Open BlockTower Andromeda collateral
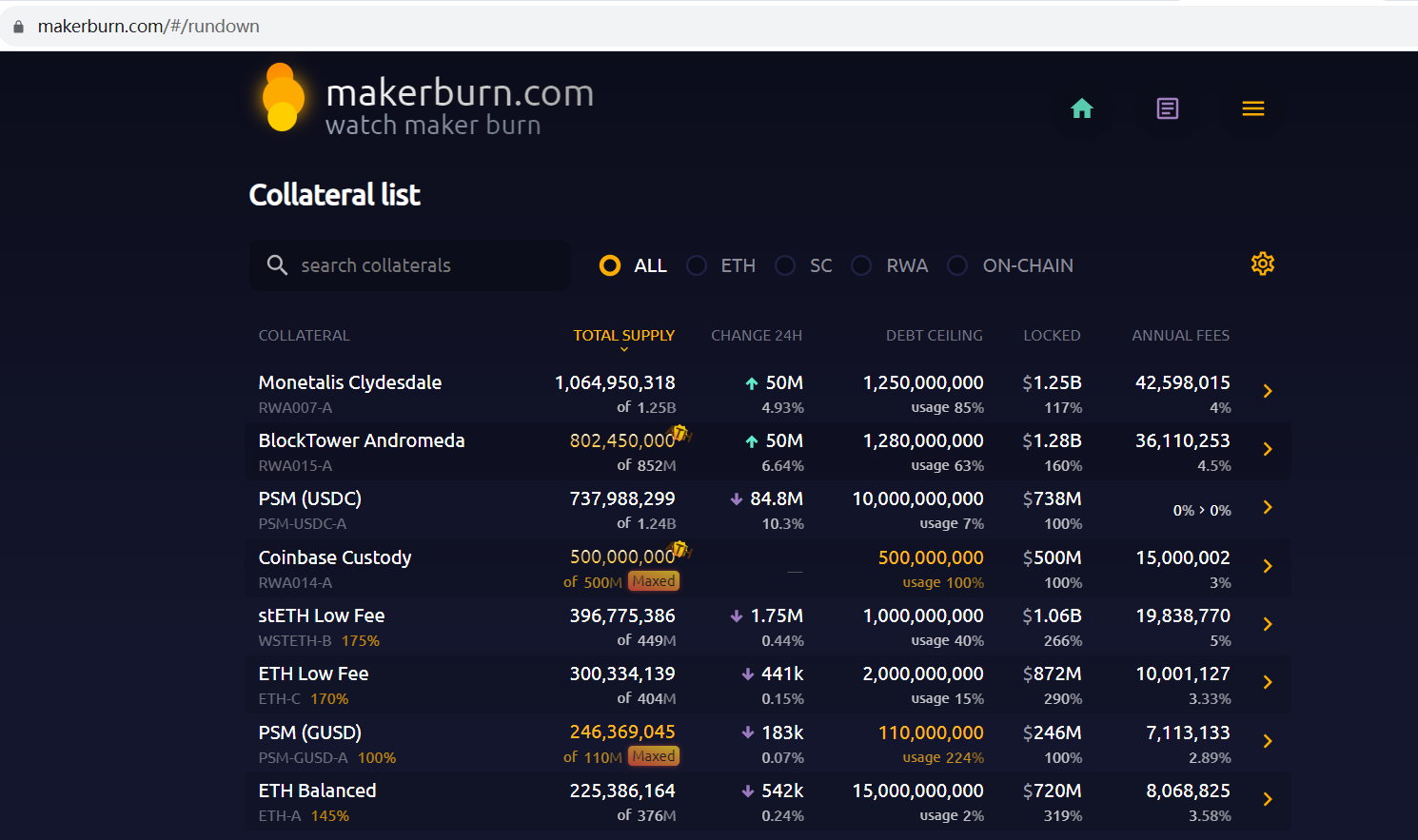1418x840 pixels. click(x=362, y=440)
